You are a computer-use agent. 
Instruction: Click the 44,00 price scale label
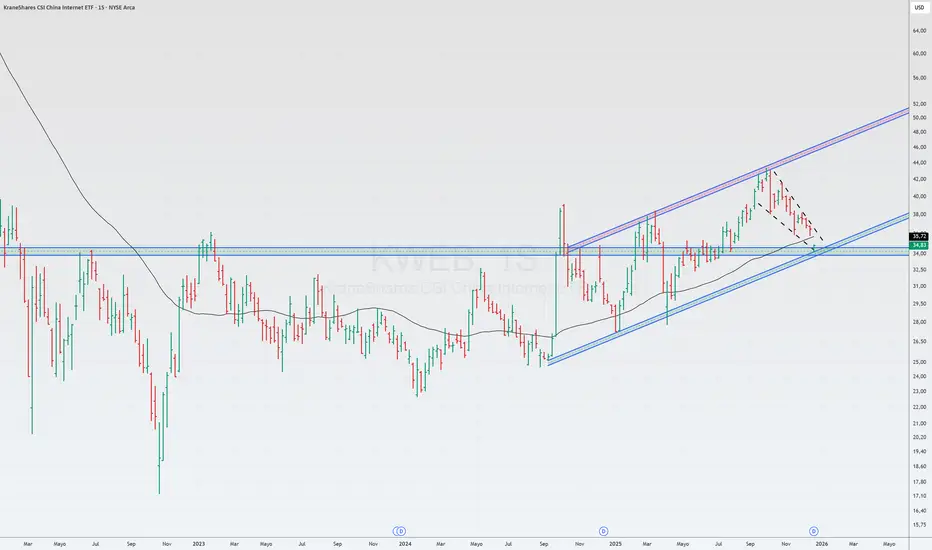point(920,163)
